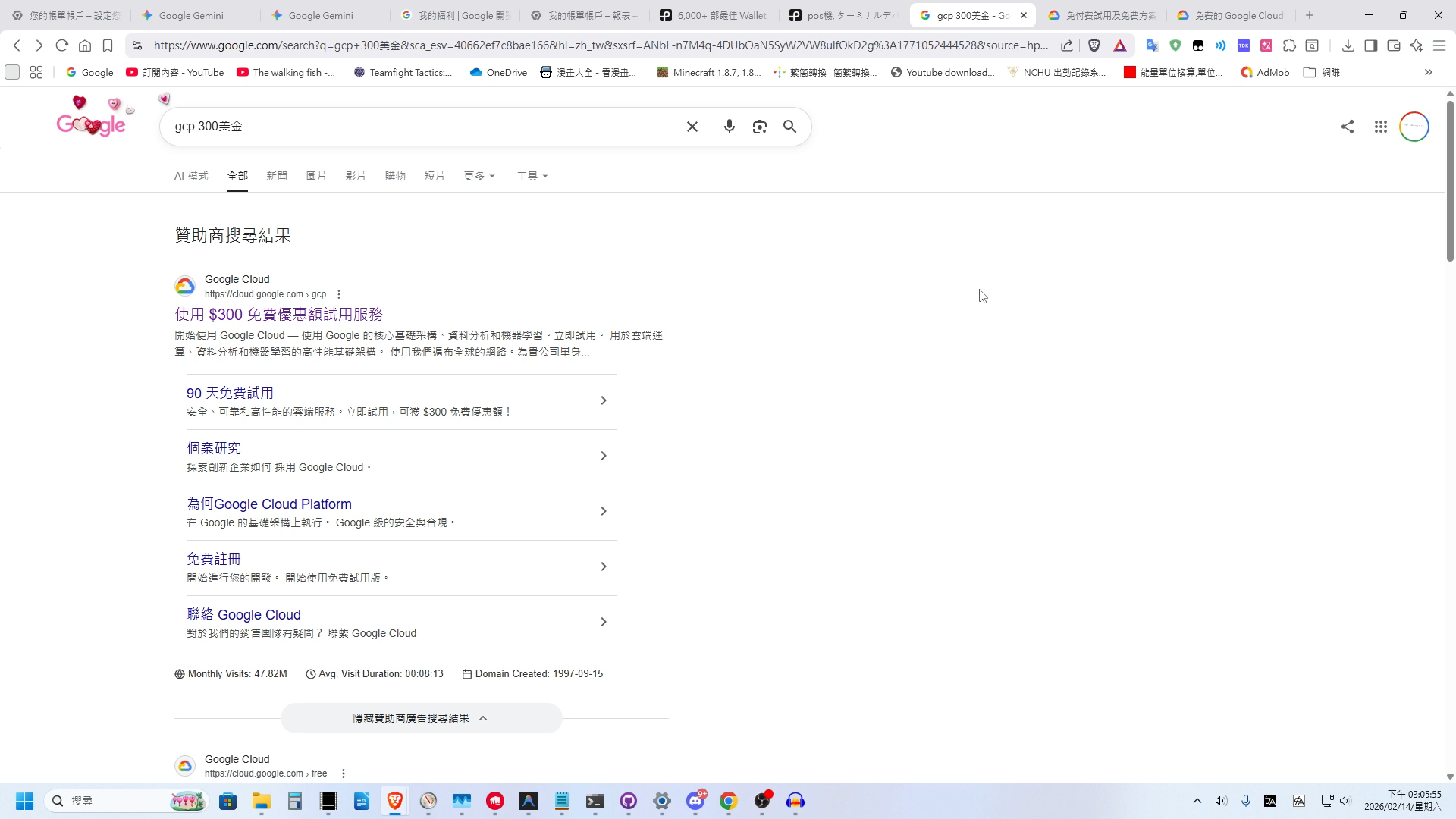Select the 圖片 images tab
Screen dimensions: 1456x819
coord(316,176)
